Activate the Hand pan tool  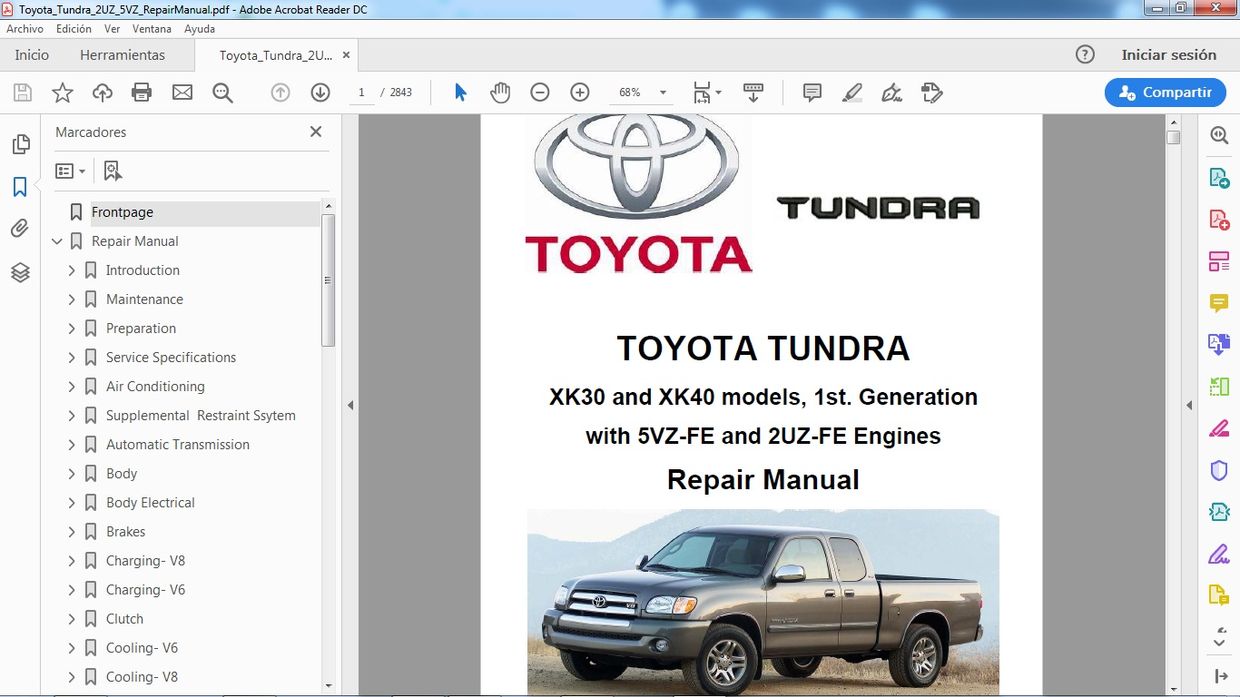click(x=500, y=93)
